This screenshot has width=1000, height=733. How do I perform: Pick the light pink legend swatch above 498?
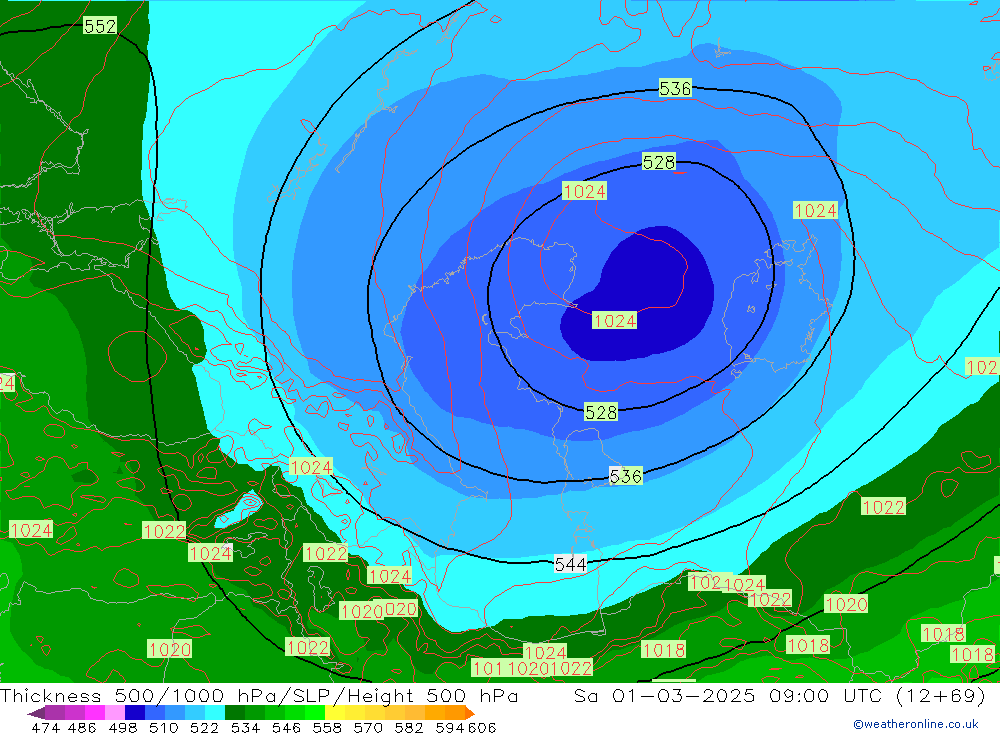[x=115, y=712]
